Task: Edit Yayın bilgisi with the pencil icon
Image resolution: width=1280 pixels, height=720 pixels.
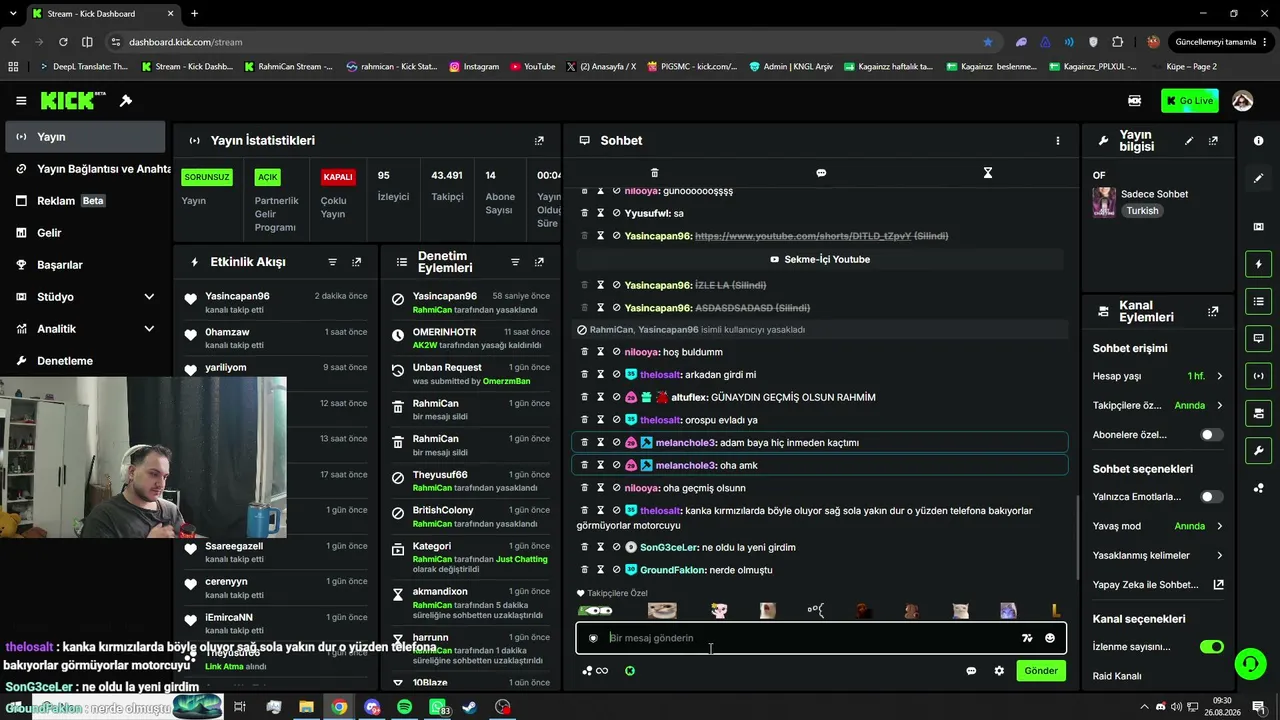Action: (x=1189, y=141)
